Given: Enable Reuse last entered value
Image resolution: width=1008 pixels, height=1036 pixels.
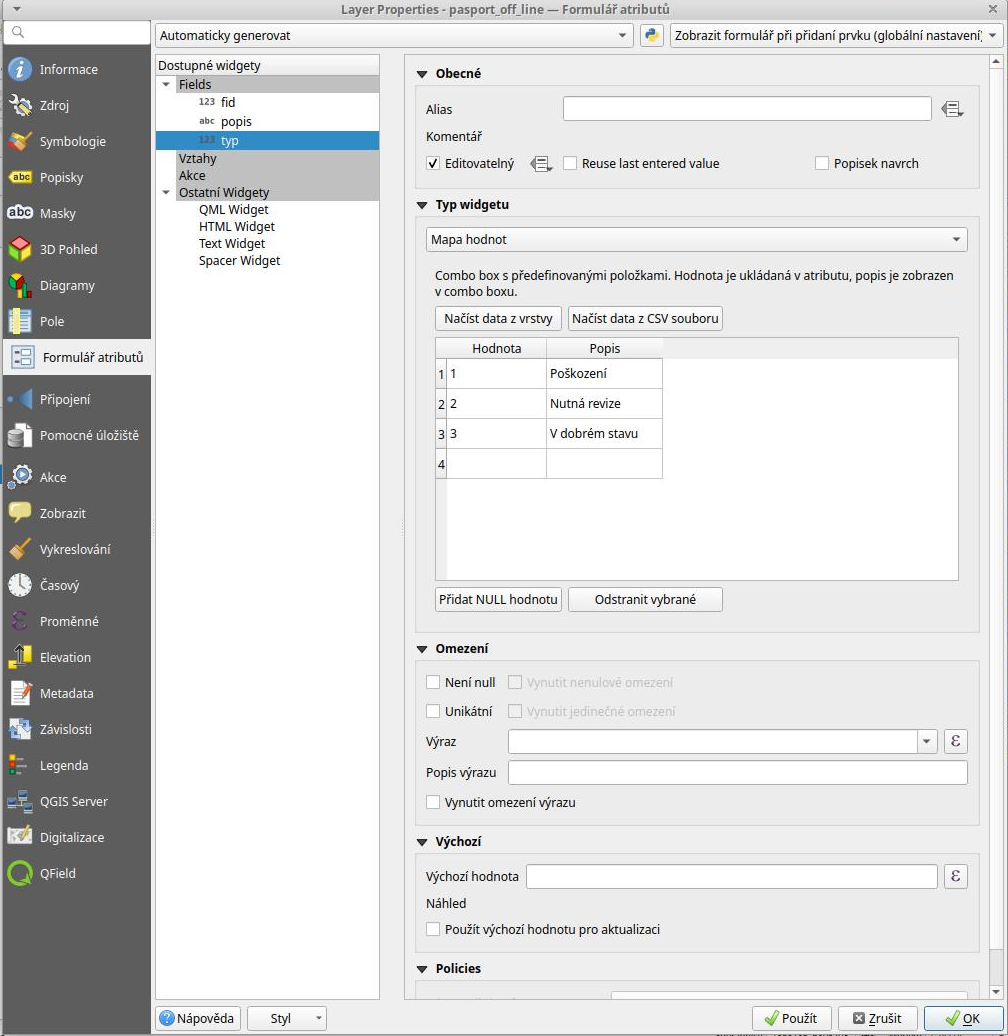Looking at the screenshot, I should click(x=571, y=164).
